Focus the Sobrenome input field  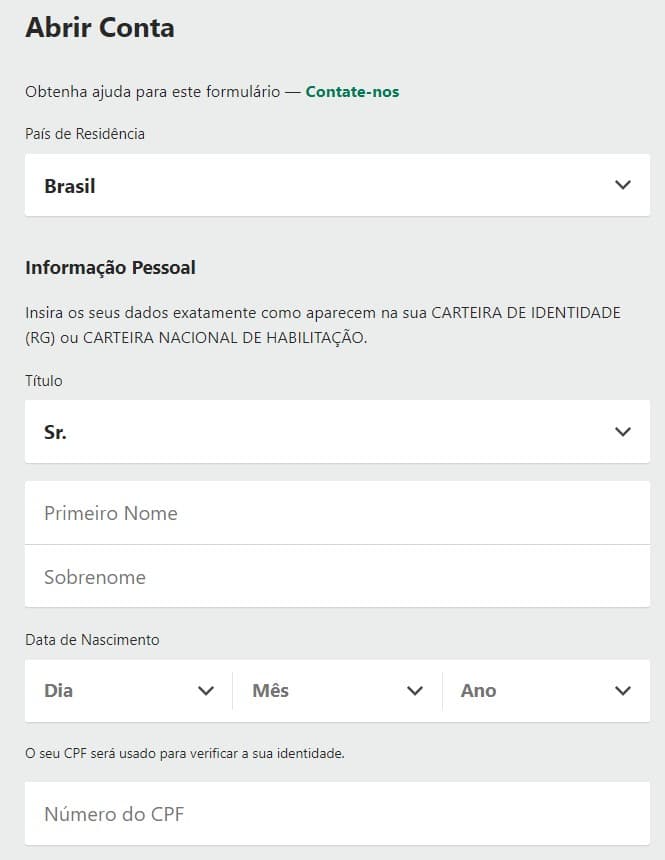pos(337,576)
